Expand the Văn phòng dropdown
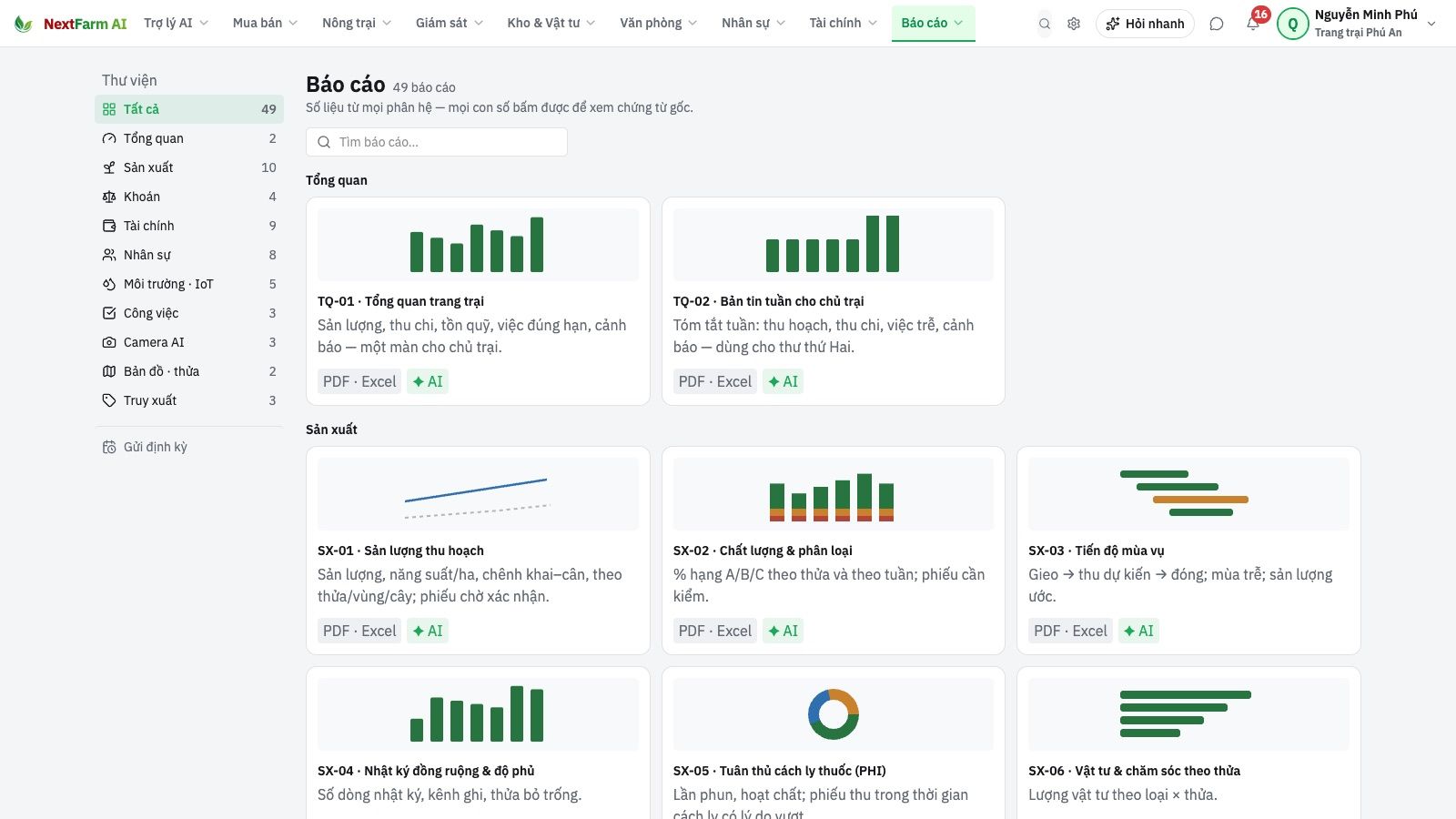The image size is (1456, 819). [x=659, y=23]
